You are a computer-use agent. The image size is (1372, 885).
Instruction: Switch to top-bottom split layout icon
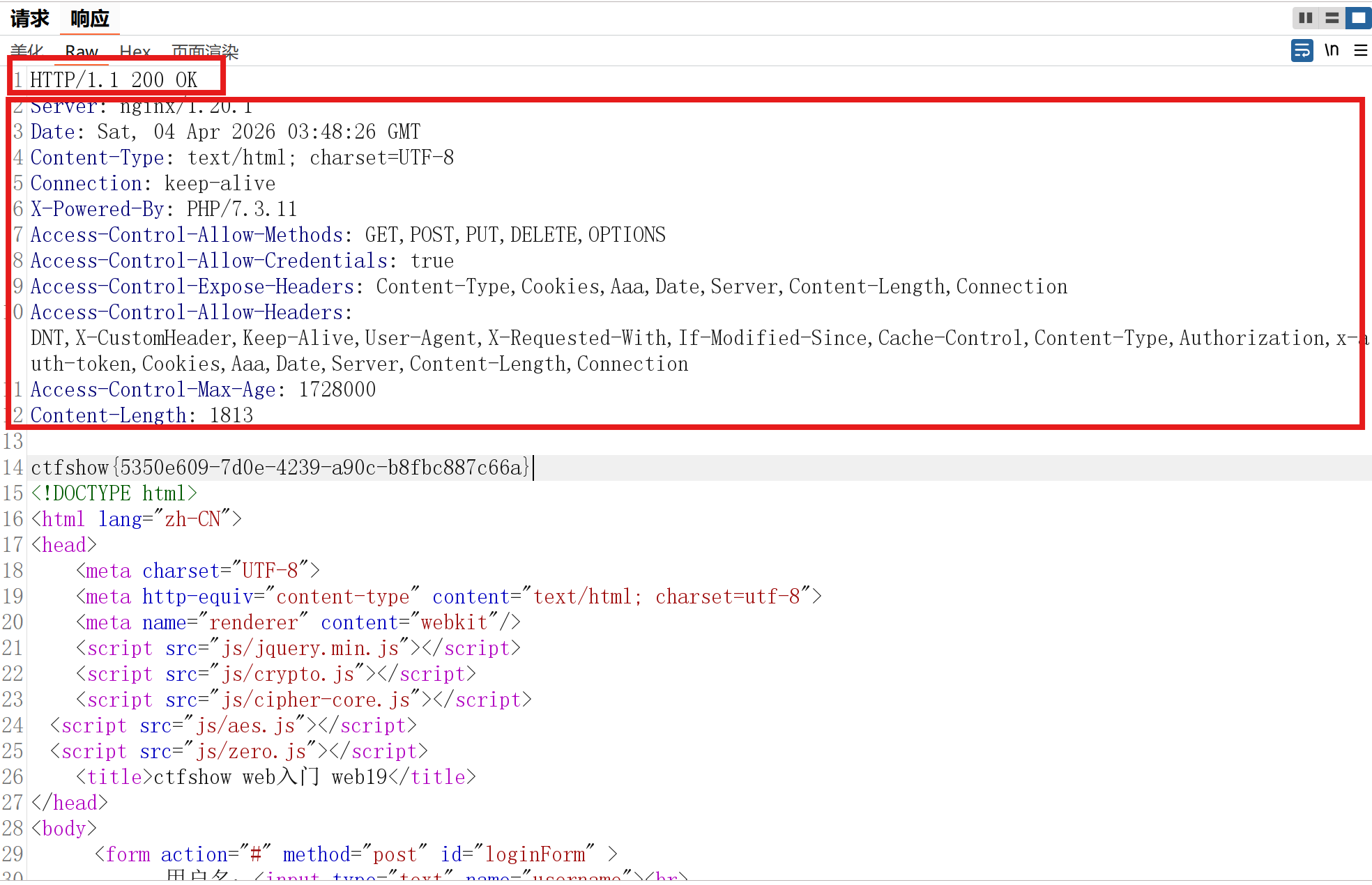coord(1332,18)
